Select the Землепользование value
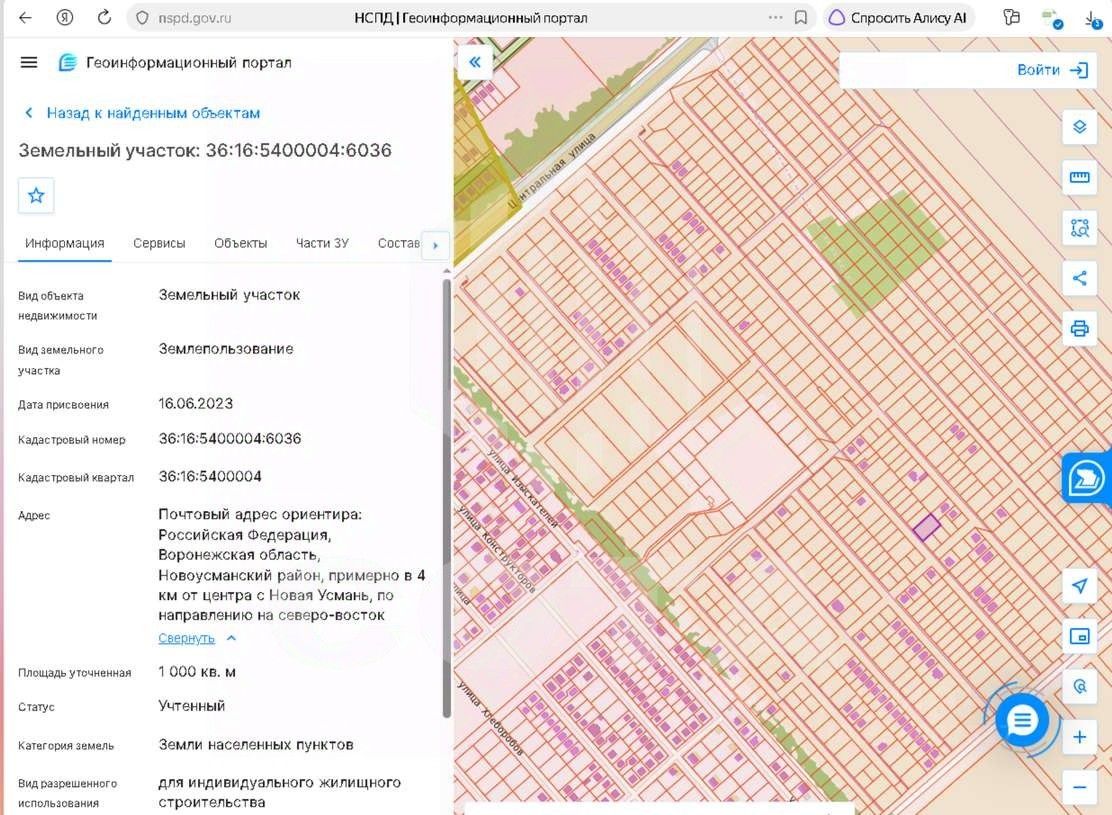This screenshot has width=1112, height=815. coord(226,349)
